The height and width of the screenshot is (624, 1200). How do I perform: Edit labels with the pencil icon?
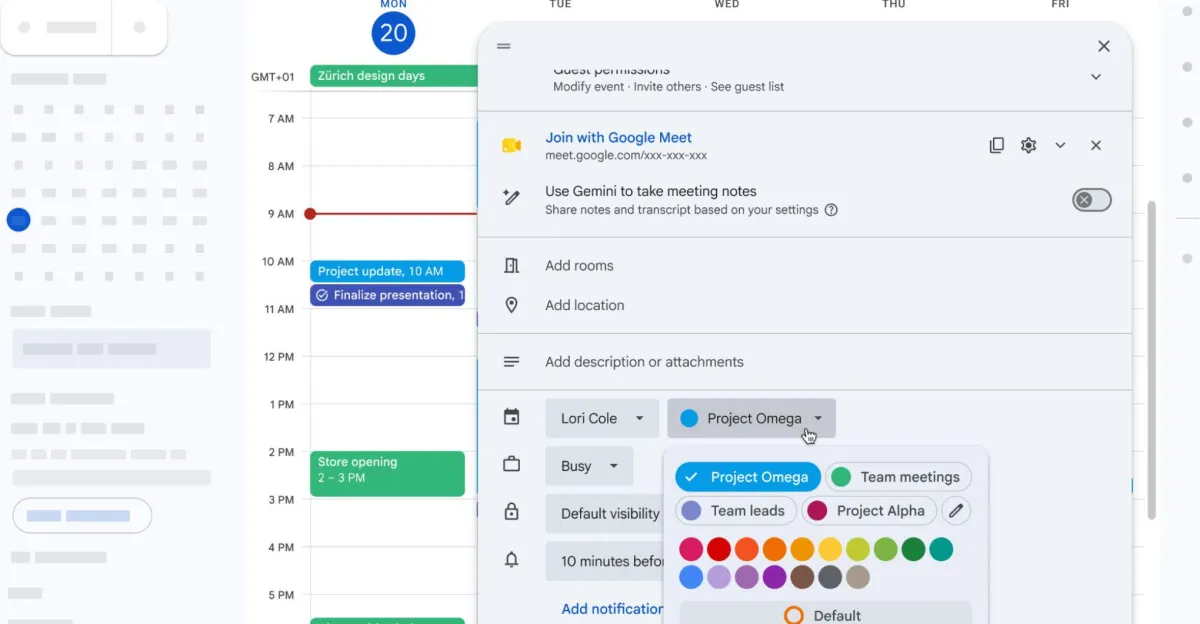pos(956,511)
